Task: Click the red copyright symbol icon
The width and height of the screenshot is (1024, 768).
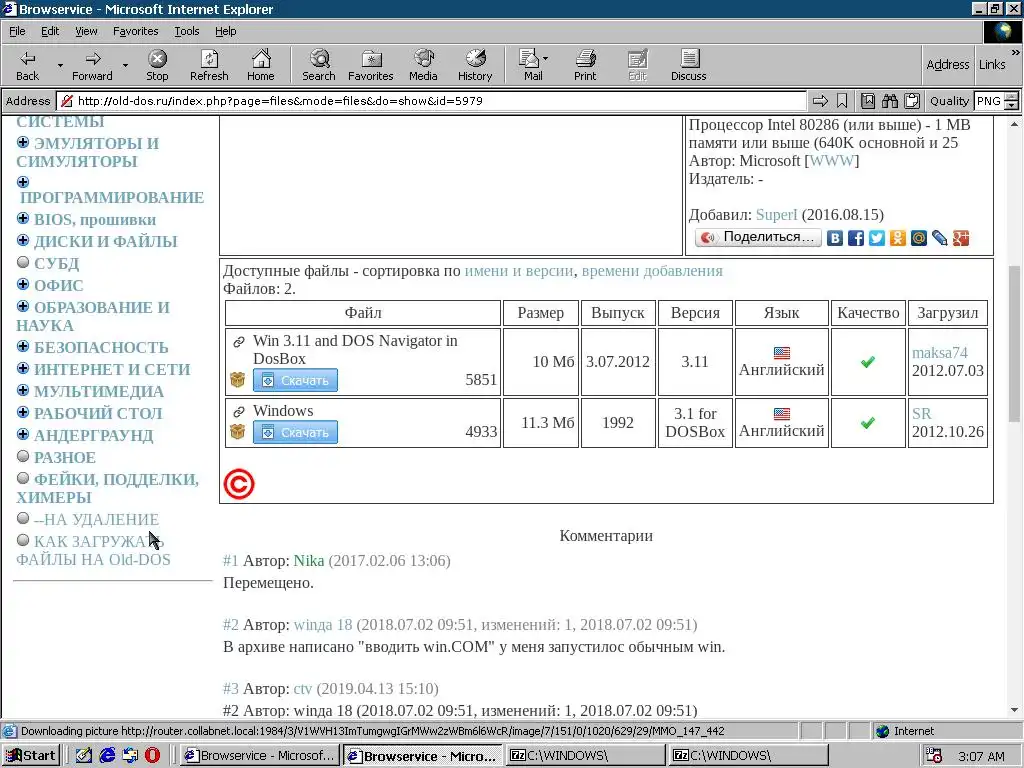Action: click(238, 485)
